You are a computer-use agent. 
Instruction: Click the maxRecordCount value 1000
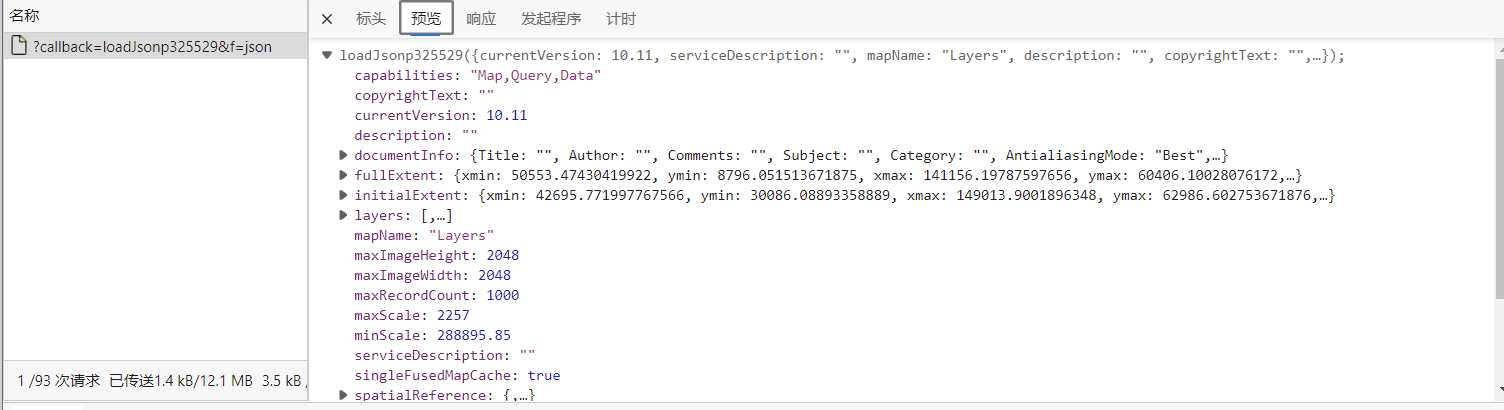(x=503, y=296)
